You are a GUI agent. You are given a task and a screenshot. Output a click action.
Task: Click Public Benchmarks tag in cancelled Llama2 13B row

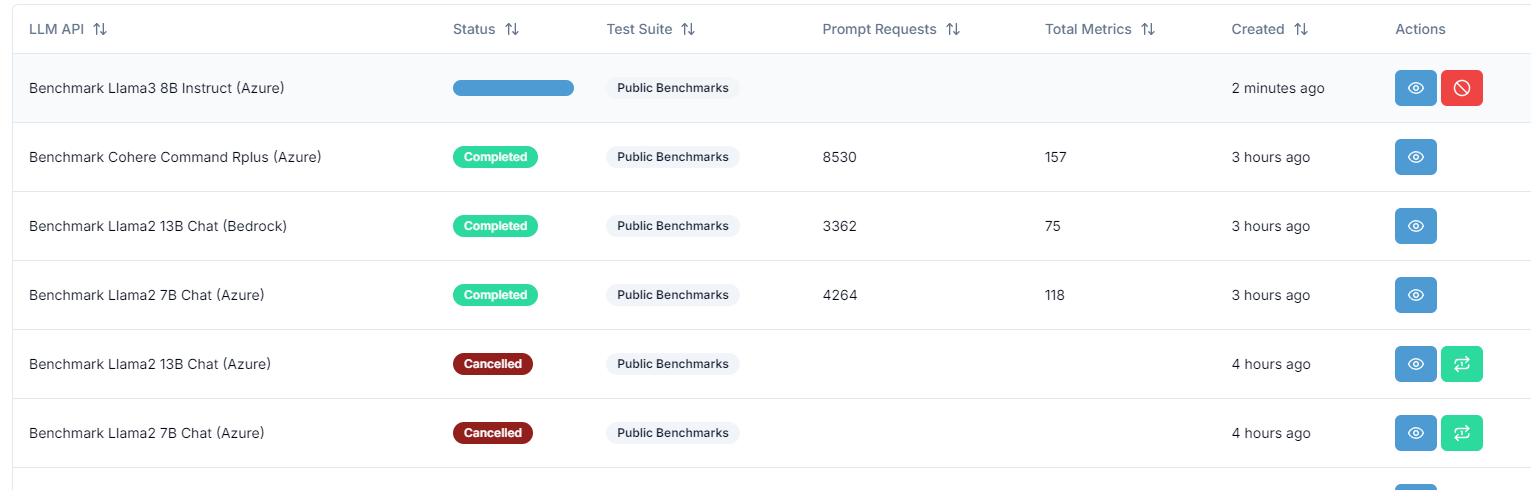tap(673, 364)
